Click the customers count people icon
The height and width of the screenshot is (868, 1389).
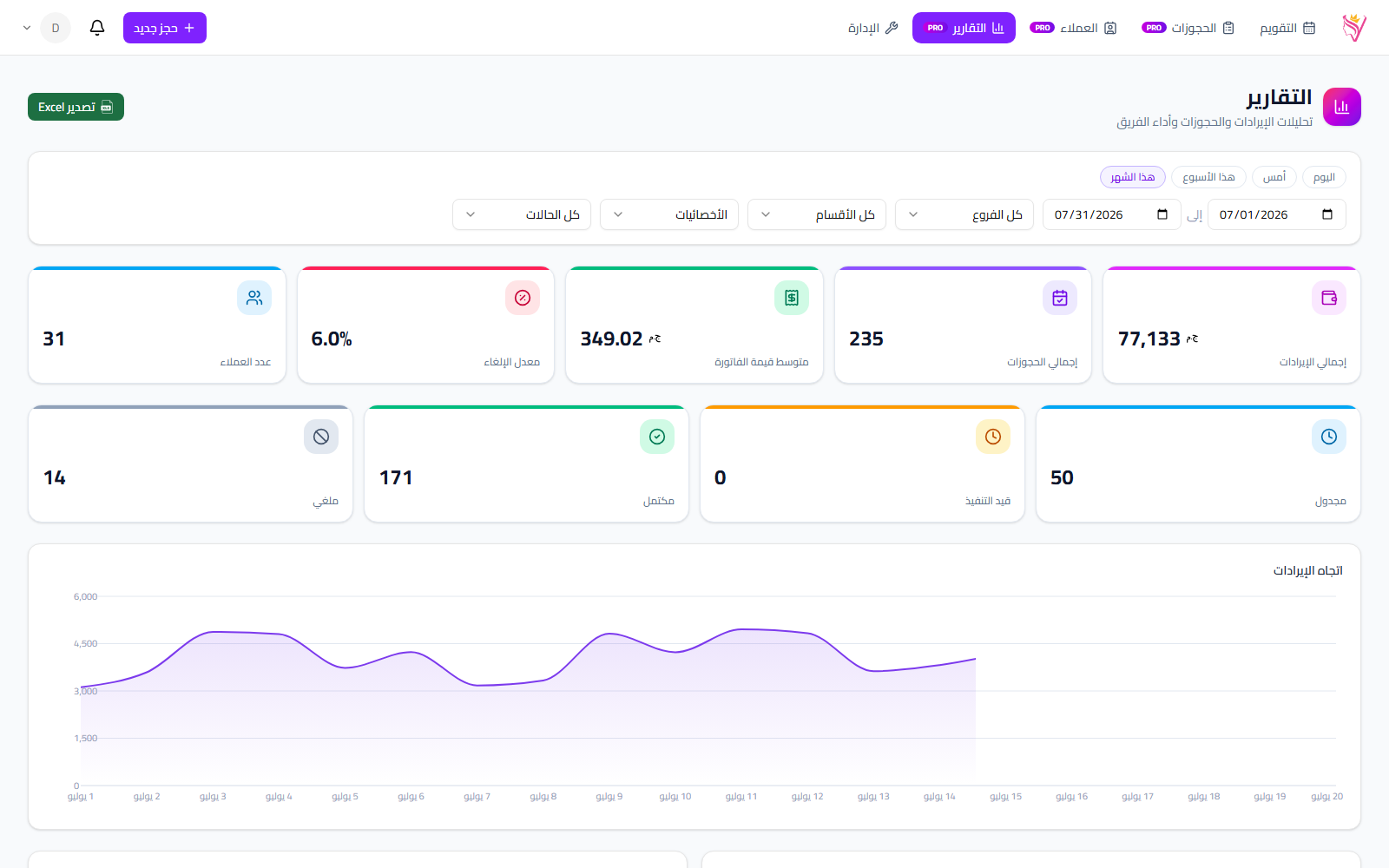pos(254,298)
